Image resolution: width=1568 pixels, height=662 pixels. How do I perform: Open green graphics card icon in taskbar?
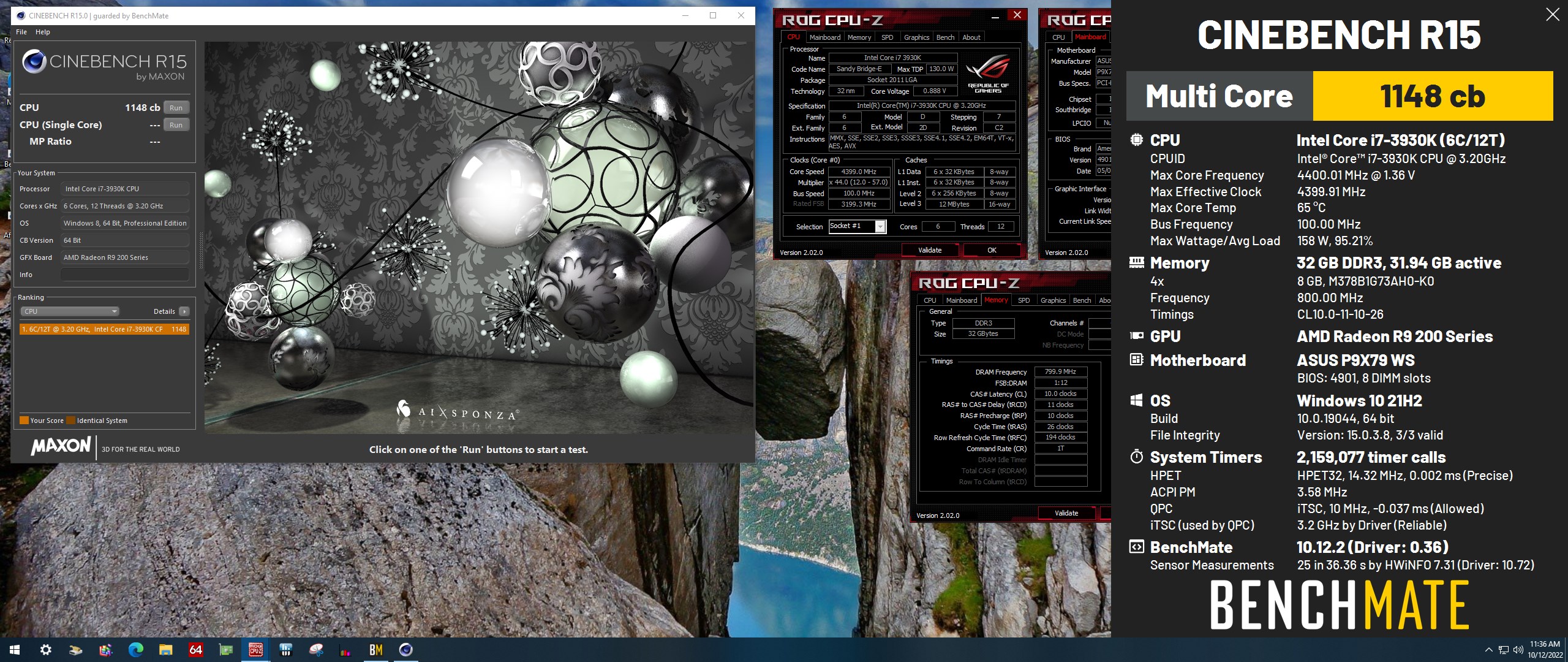225,650
